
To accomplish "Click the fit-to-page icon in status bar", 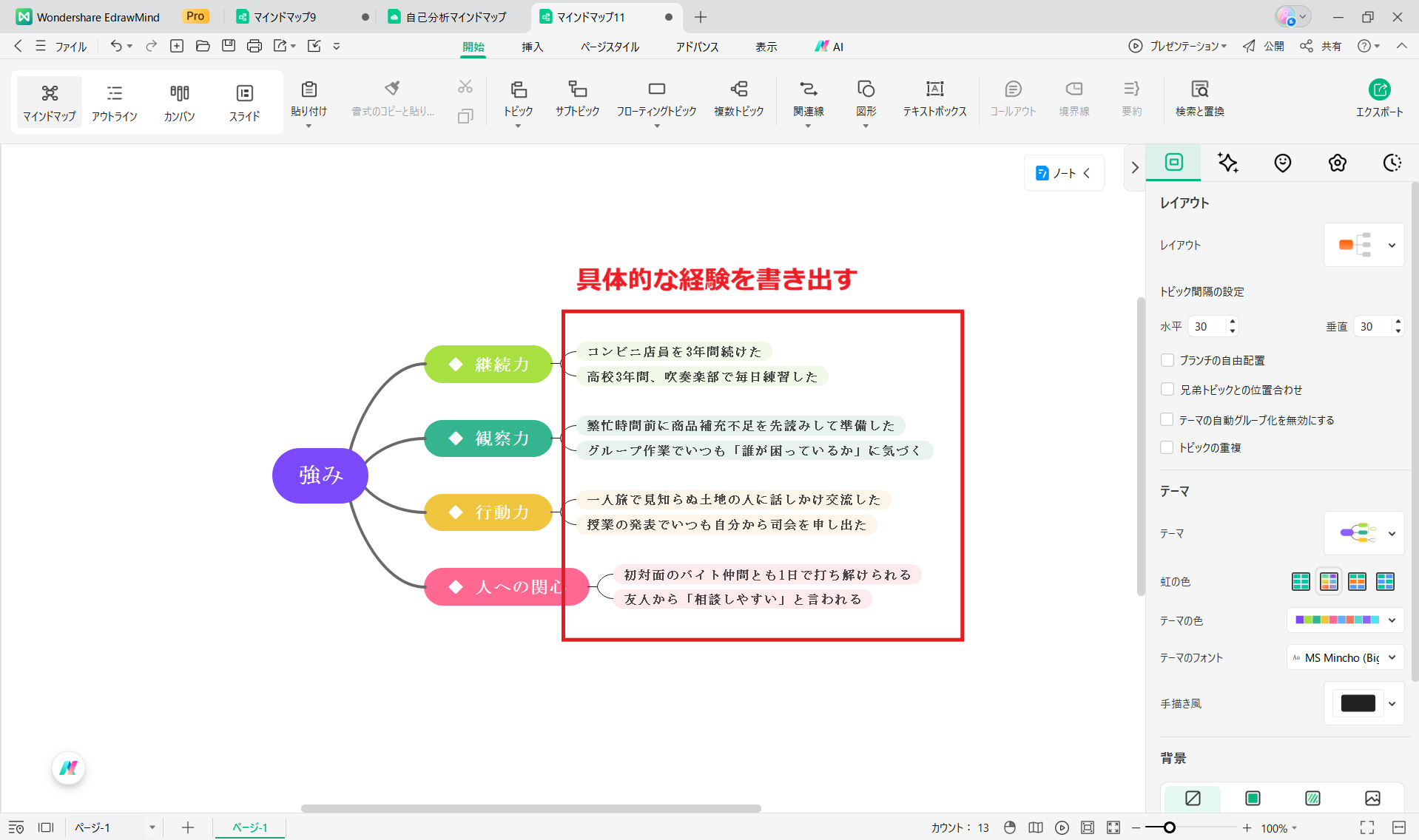I will coord(1088,827).
